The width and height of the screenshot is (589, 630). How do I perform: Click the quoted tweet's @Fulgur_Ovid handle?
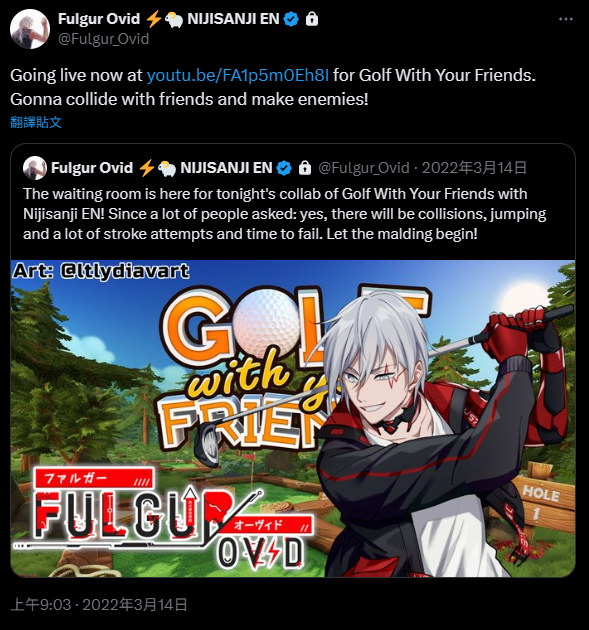(x=364, y=168)
